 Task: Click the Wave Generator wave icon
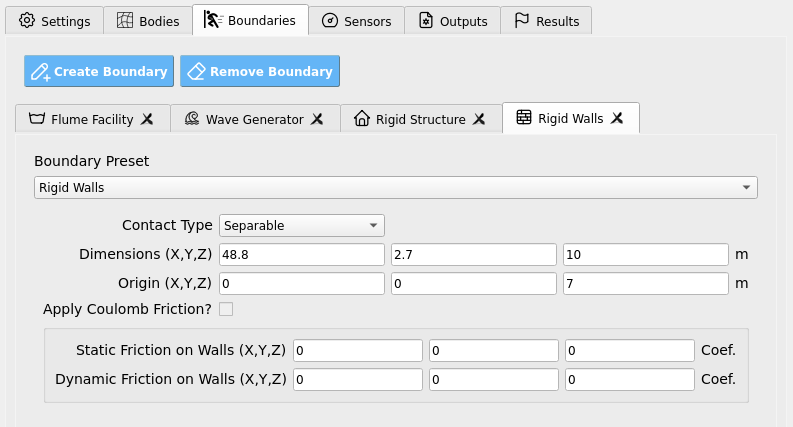(x=192, y=119)
